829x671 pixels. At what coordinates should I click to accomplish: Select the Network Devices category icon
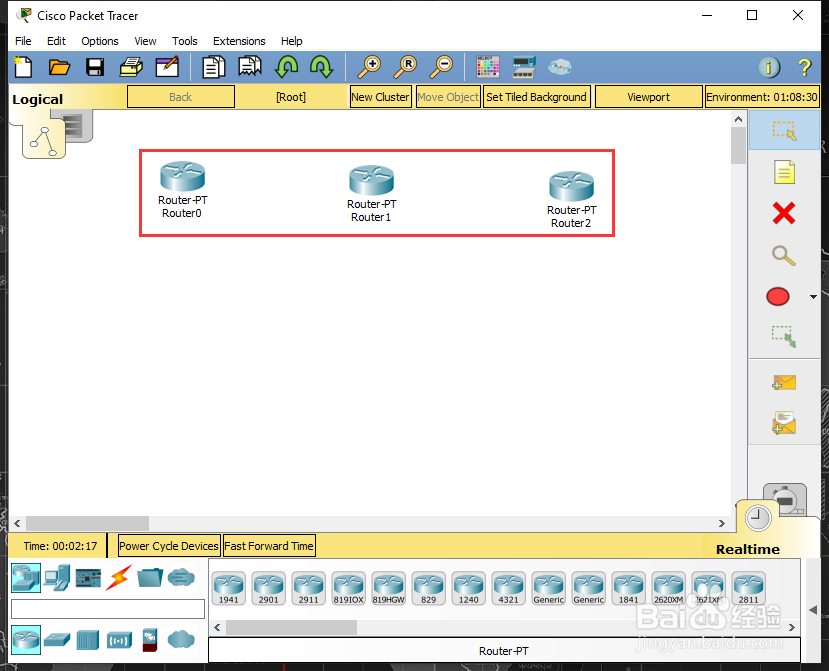[x=26, y=577]
